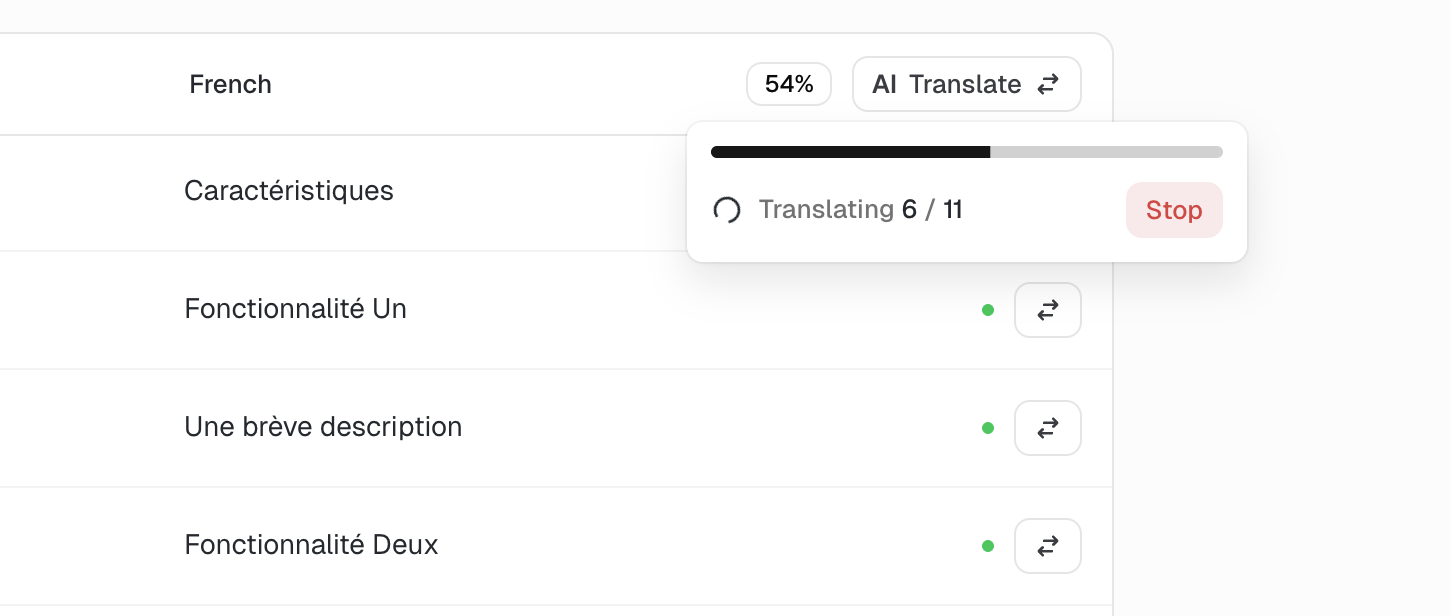
Task: Retranslate the Une brève description row
Action: point(1047,428)
